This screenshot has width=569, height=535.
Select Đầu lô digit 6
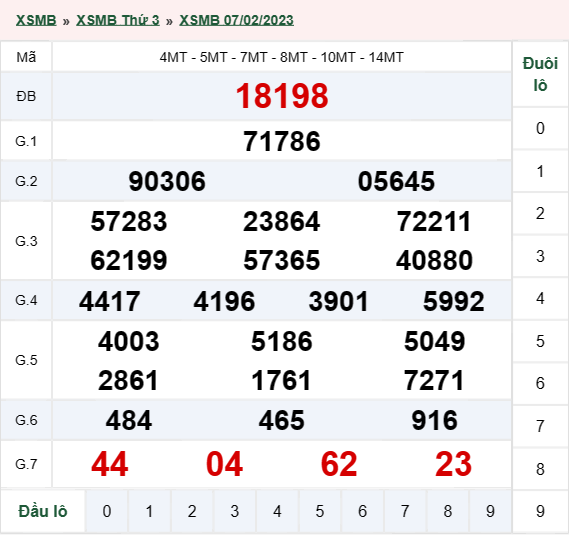pos(363,511)
